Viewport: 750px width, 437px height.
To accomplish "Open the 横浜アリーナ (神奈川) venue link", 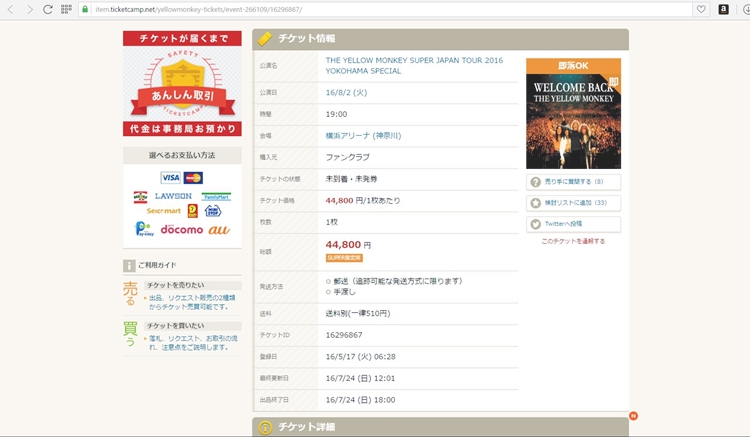I will [x=362, y=135].
